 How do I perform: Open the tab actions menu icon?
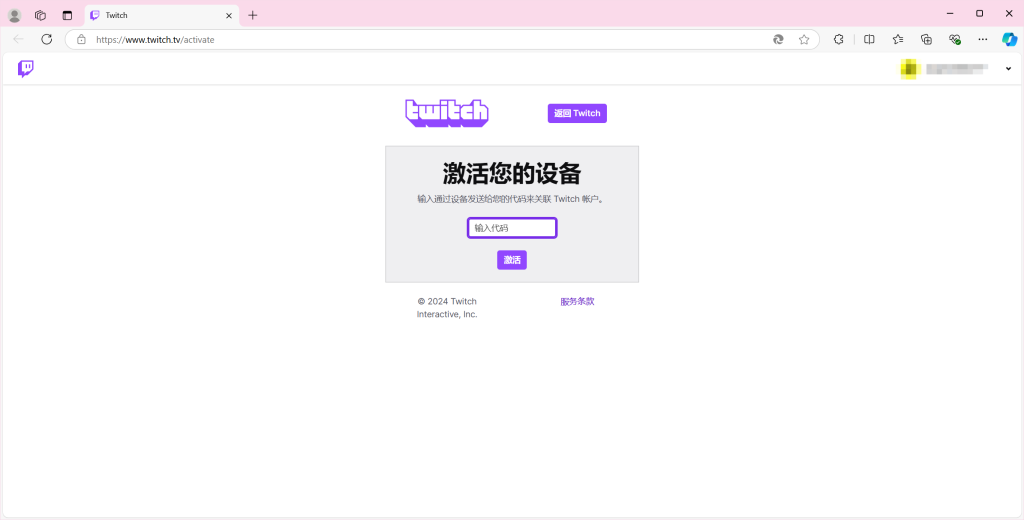(x=67, y=15)
